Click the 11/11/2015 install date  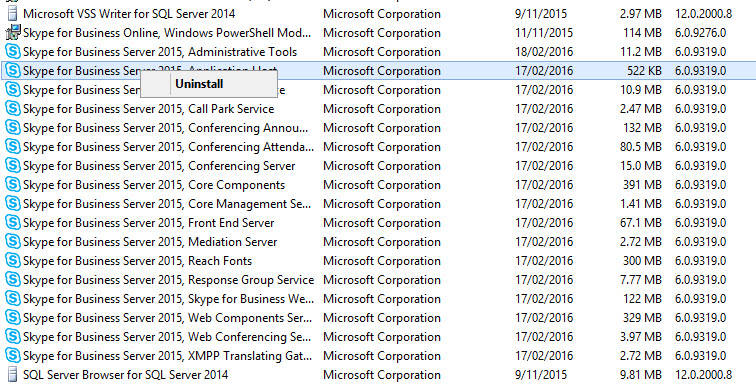(544, 33)
